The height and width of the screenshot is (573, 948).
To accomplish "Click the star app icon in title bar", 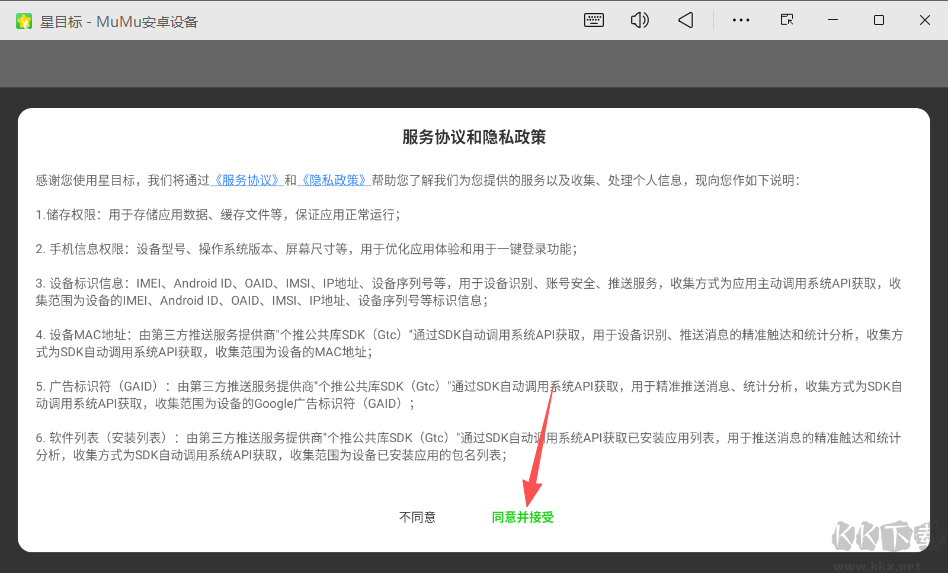I will pyautogui.click(x=24, y=21).
